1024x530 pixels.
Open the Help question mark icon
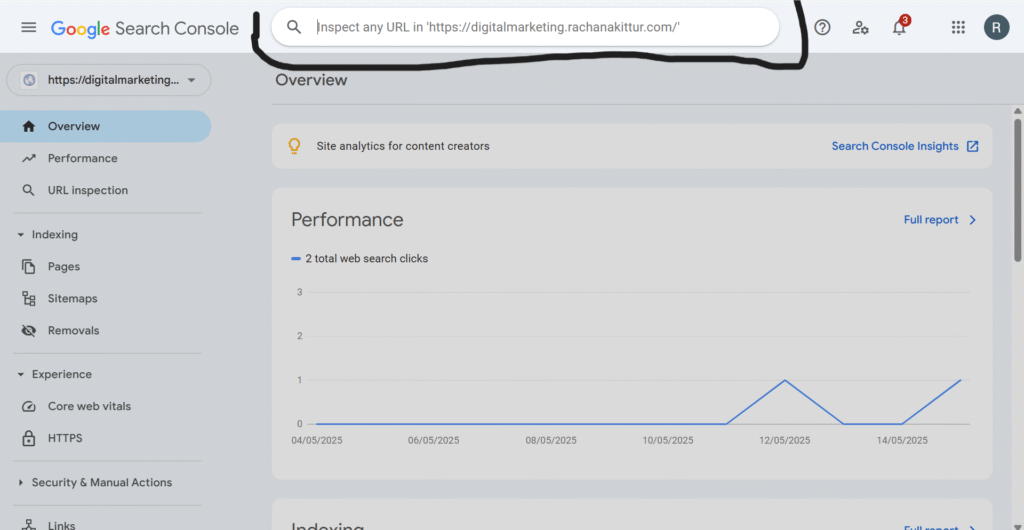[x=822, y=27]
